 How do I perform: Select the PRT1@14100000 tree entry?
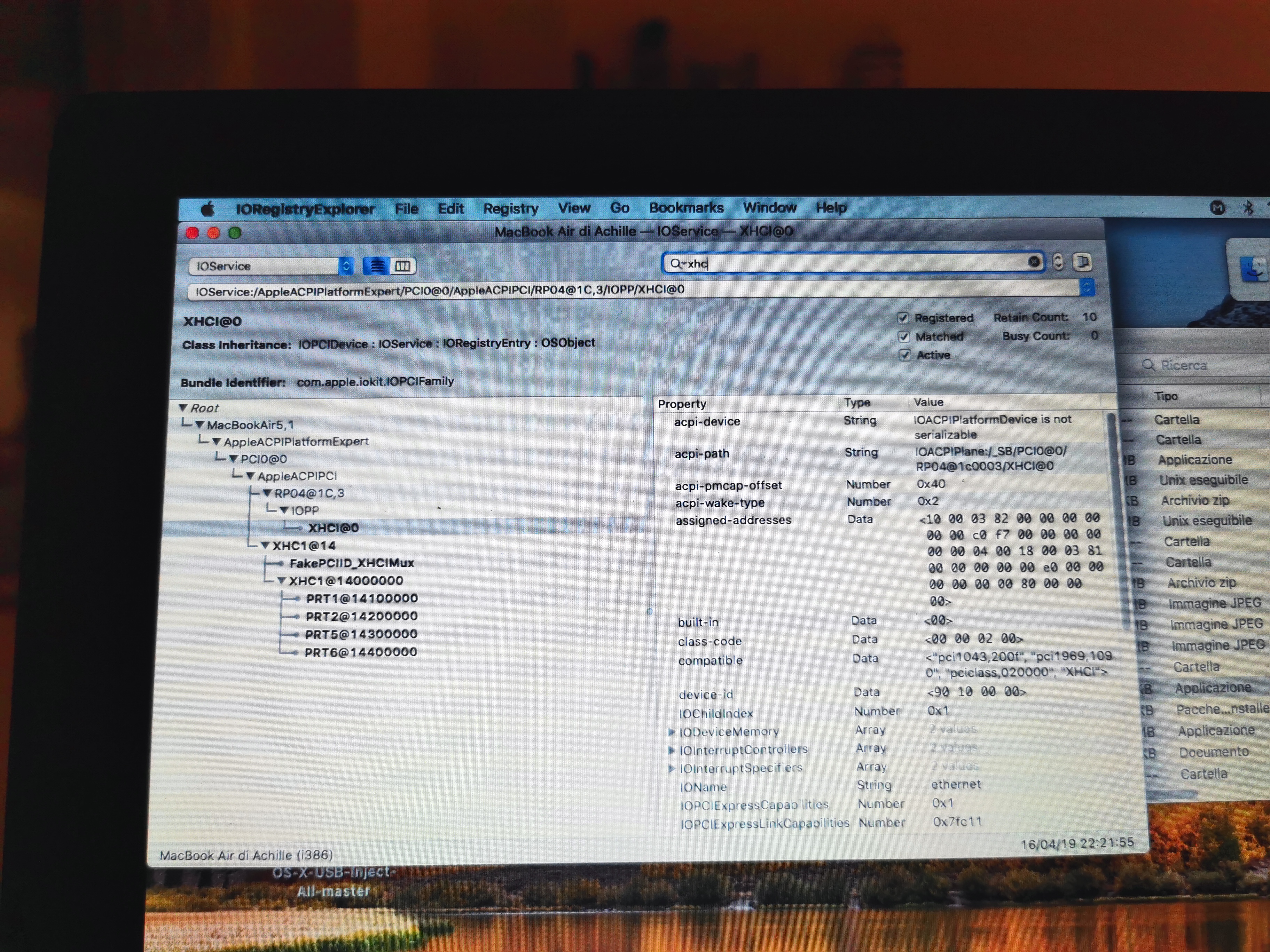pos(362,598)
